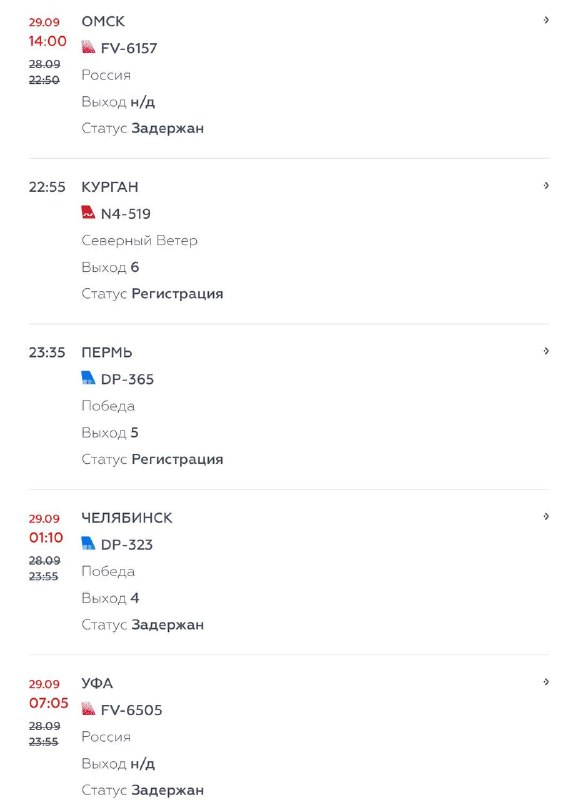Click the Rossiya logo beside FV-6505

88,709
